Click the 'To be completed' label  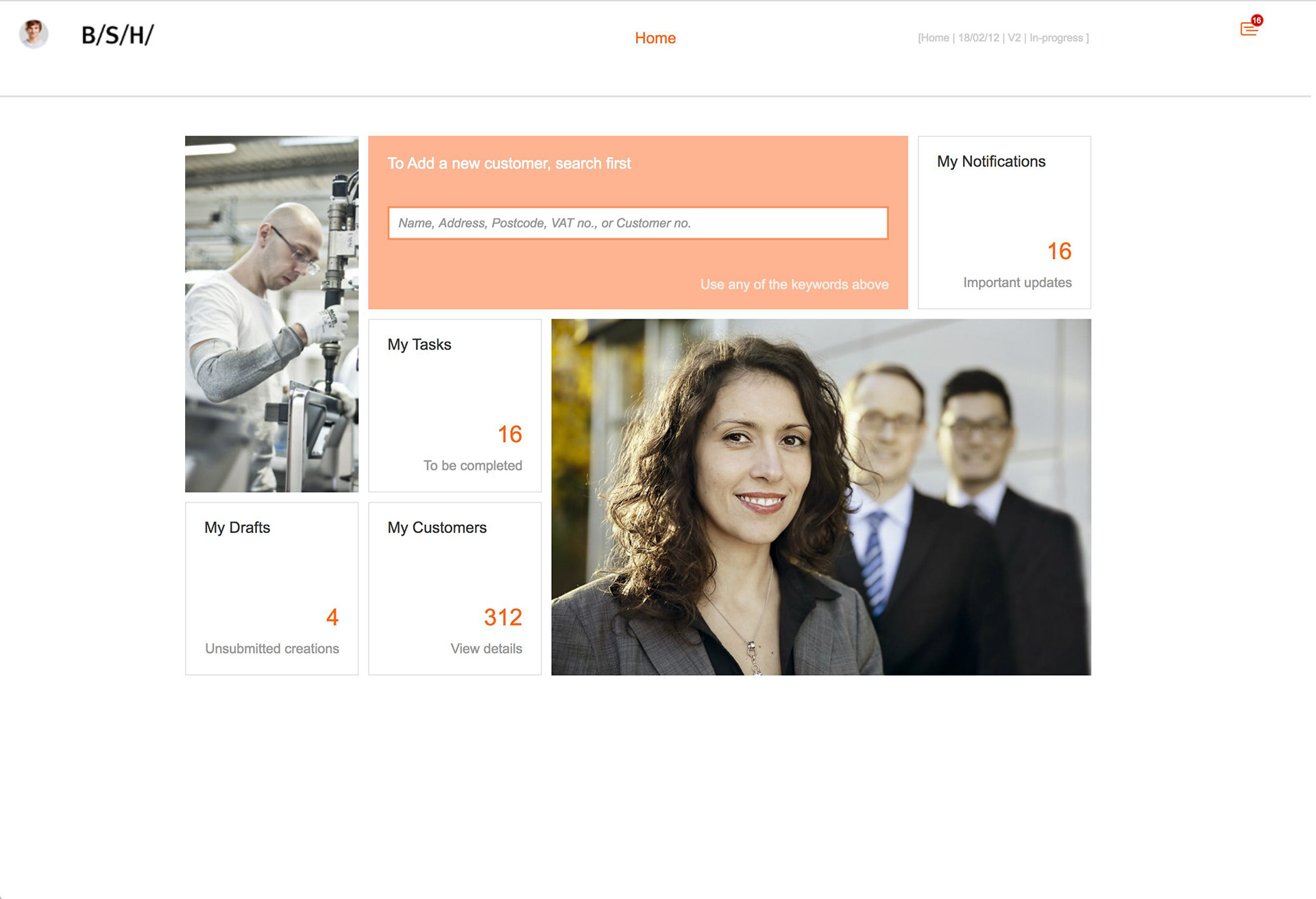pos(473,465)
